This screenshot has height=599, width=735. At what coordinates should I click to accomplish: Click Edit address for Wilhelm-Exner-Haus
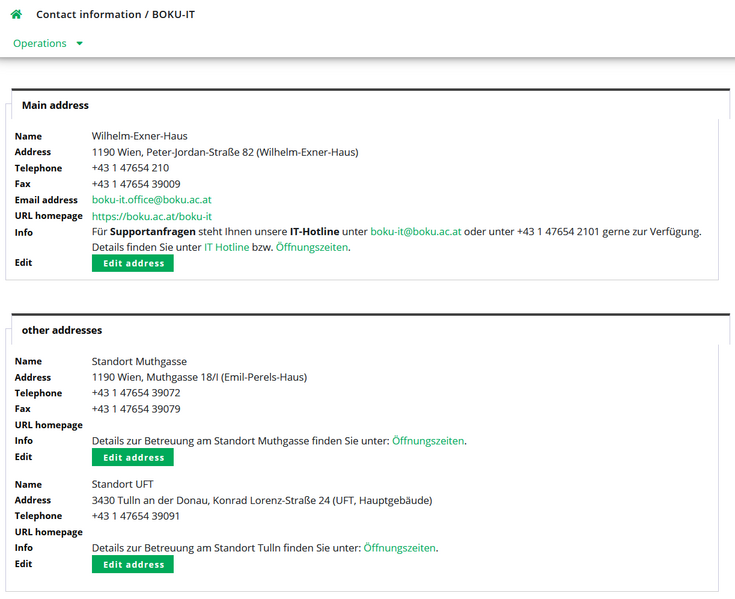tap(133, 263)
